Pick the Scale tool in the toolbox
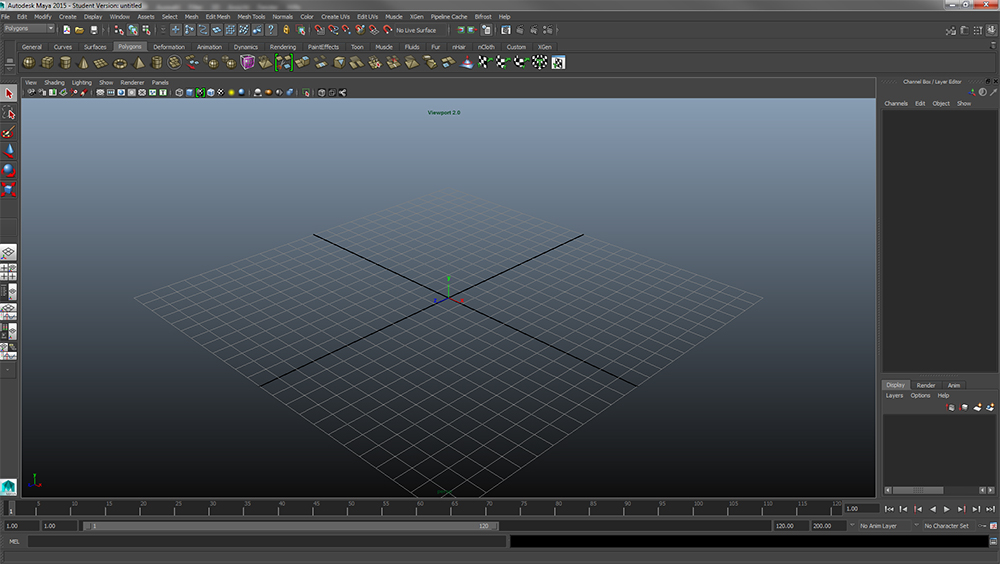Screen dimensions: 1000x564 [9, 189]
